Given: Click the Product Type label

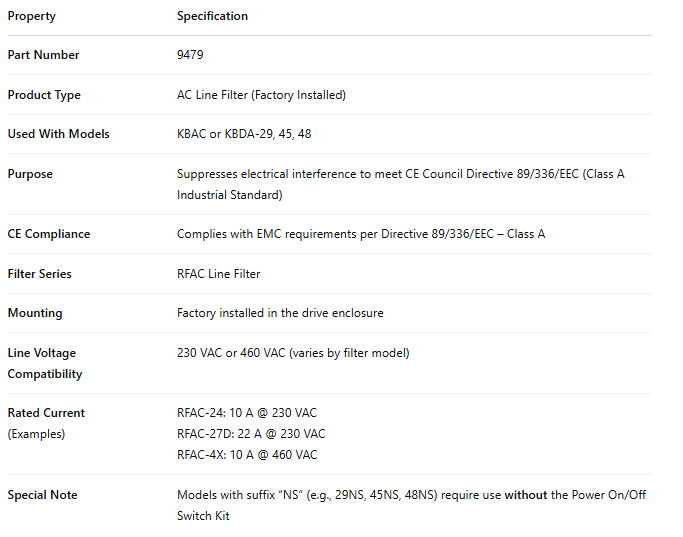Looking at the screenshot, I should pyautogui.click(x=44, y=95).
